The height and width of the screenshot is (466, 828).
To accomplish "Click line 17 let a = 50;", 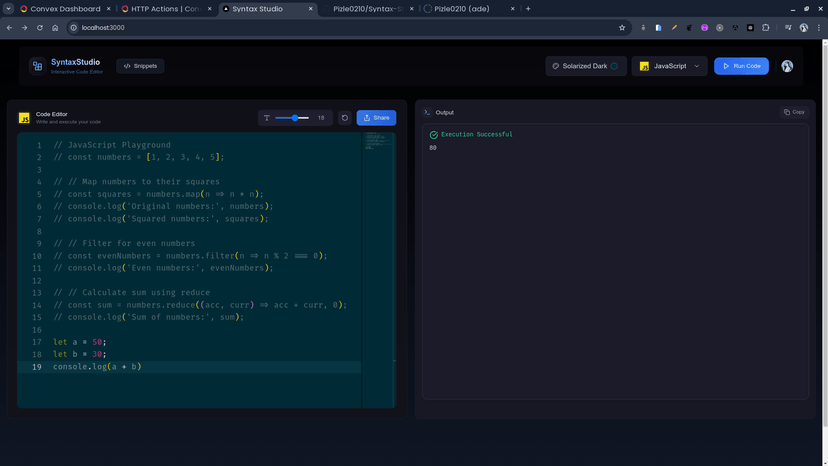I will point(80,342).
